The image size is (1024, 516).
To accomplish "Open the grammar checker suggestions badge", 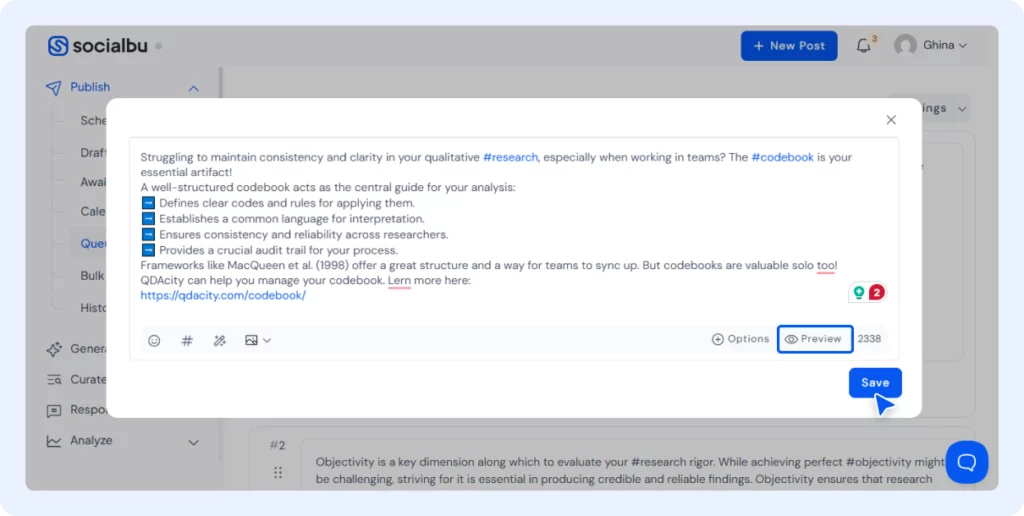I will pyautogui.click(x=868, y=293).
